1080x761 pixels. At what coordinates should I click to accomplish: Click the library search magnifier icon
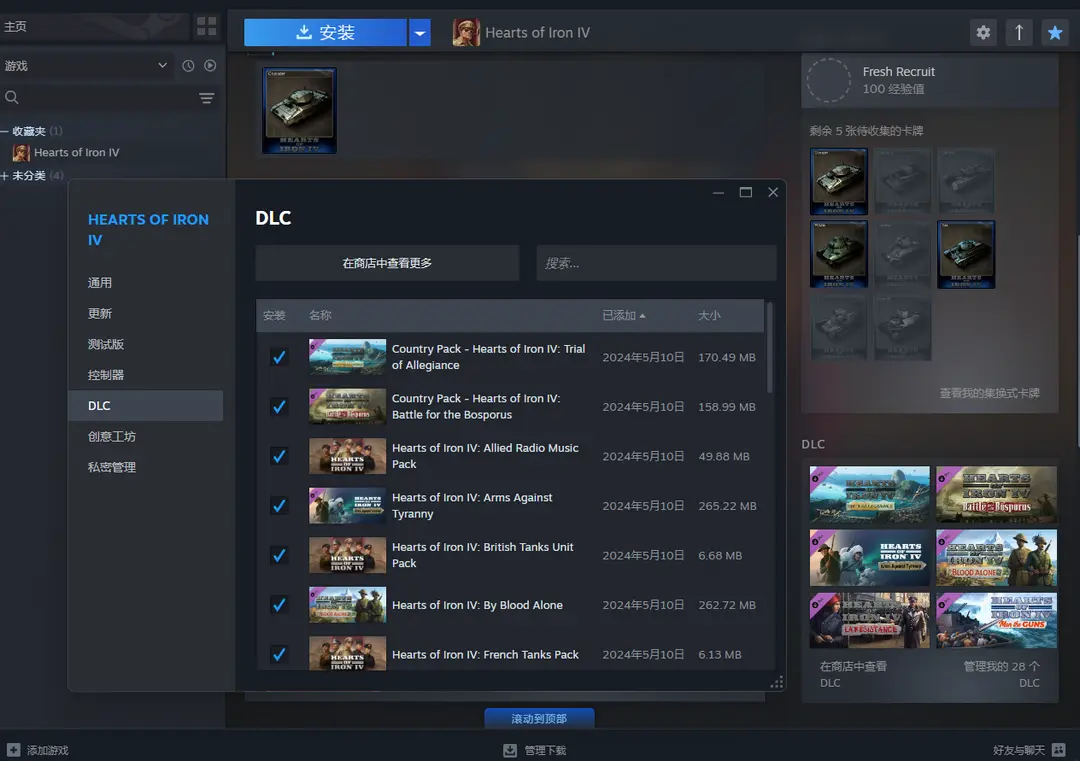point(12,98)
